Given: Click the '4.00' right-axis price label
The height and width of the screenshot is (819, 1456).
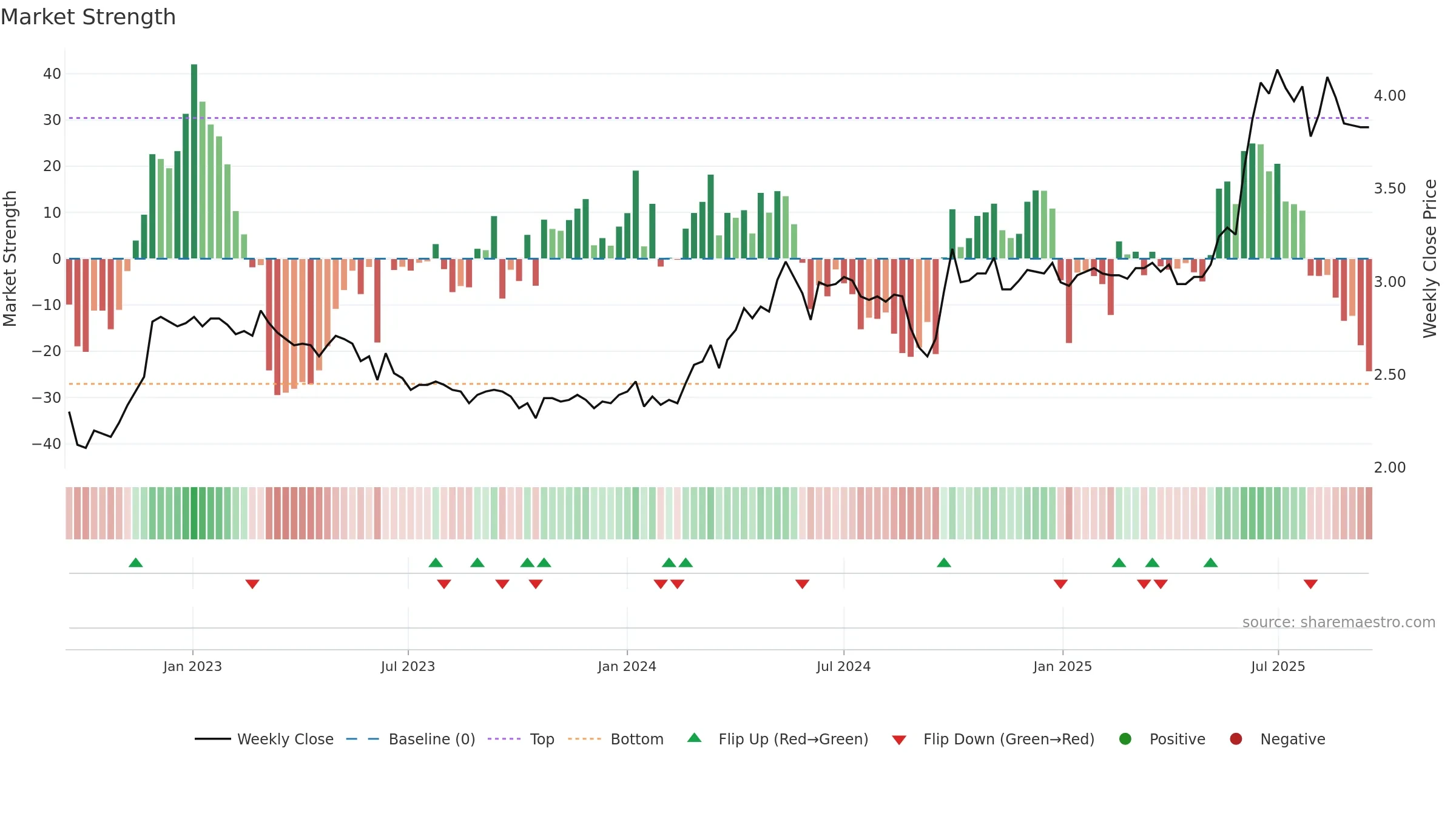Looking at the screenshot, I should pos(1390,96).
